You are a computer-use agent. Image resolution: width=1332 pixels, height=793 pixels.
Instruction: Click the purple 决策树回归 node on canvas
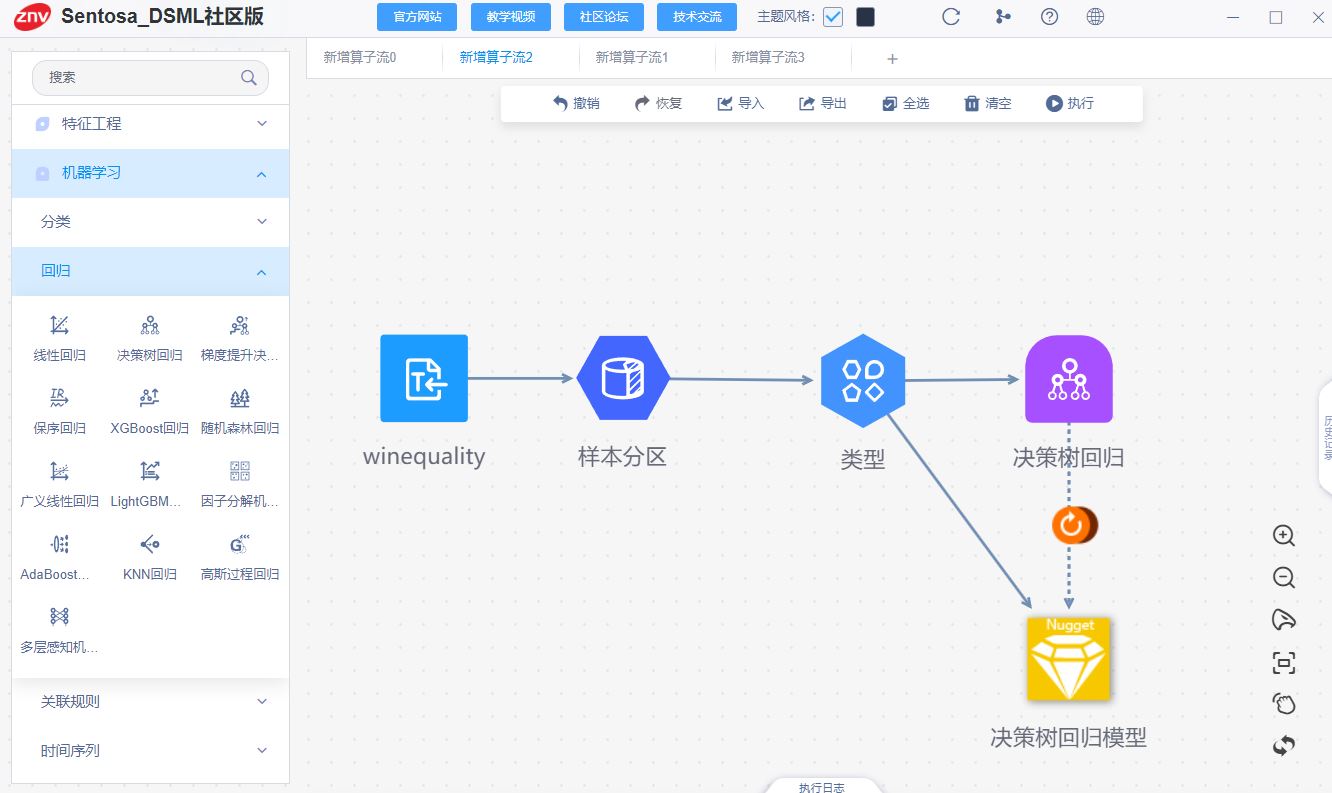(x=1069, y=379)
